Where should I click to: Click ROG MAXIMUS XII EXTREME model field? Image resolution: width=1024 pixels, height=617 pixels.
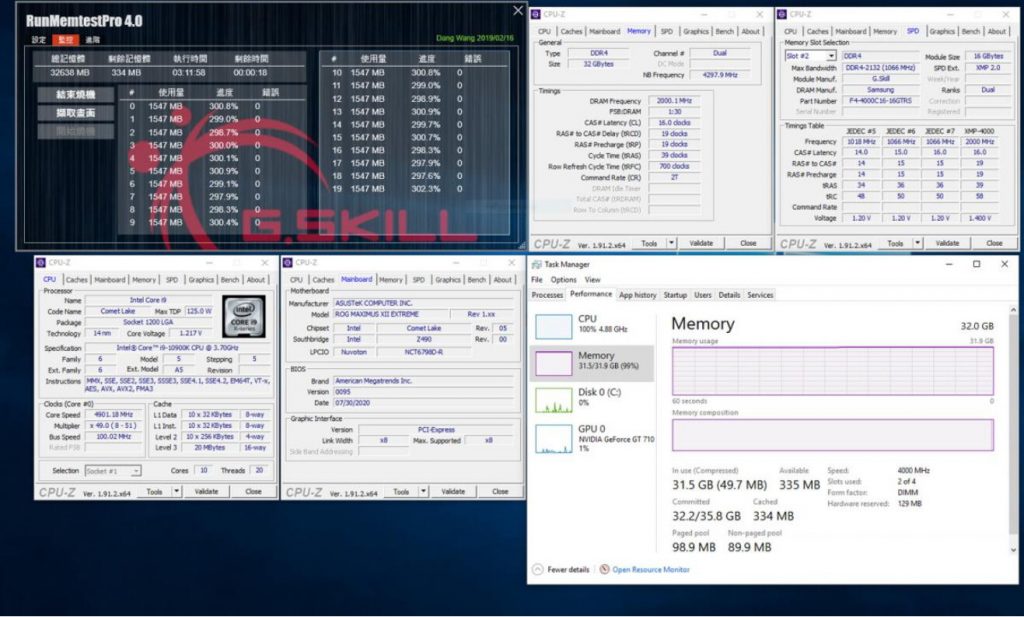390,314
